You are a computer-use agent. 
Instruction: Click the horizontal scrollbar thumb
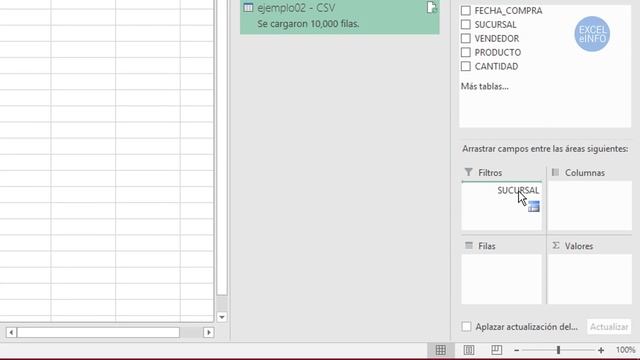(98, 332)
